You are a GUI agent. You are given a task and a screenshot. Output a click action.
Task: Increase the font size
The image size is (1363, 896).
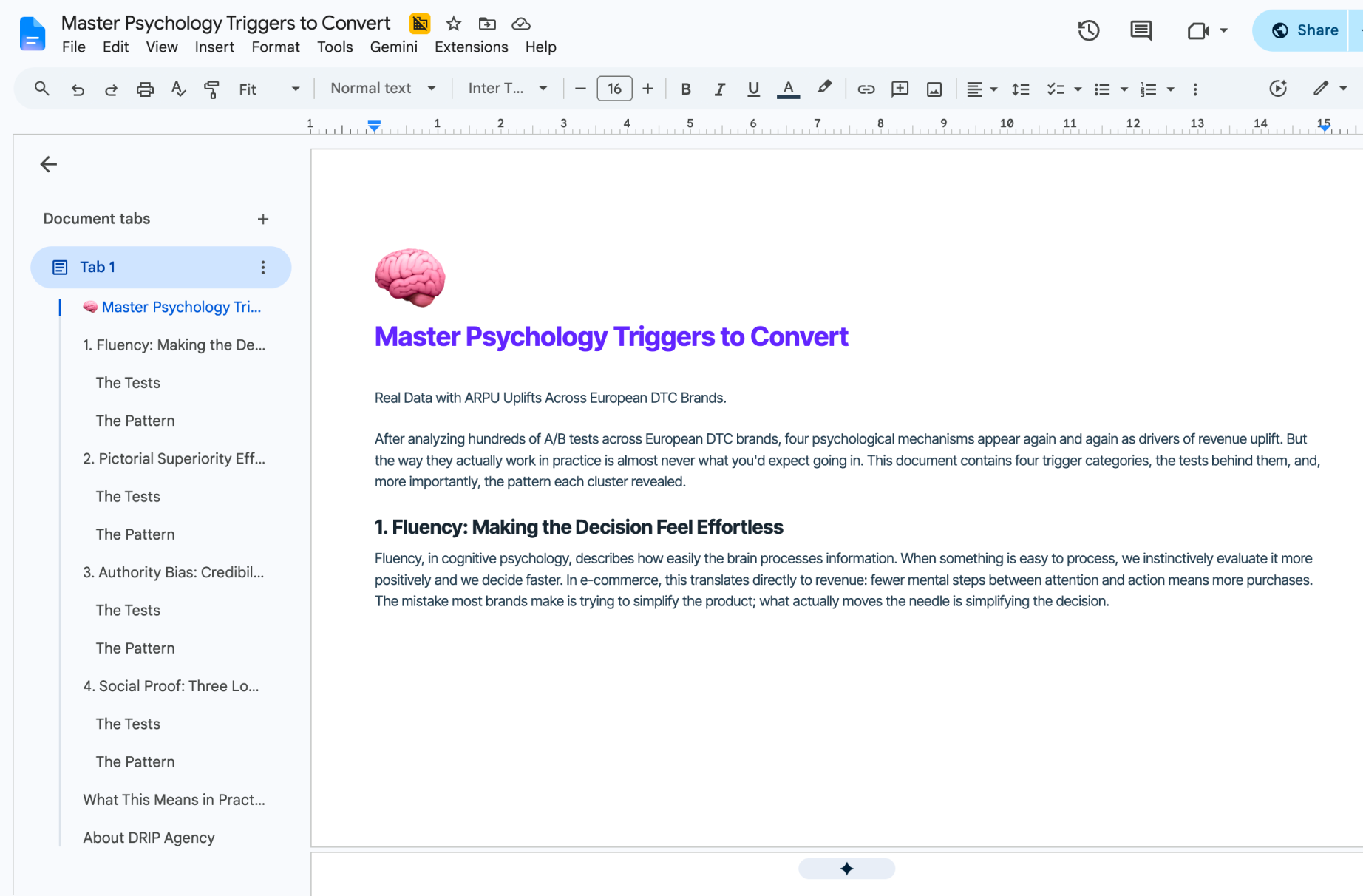coord(648,89)
